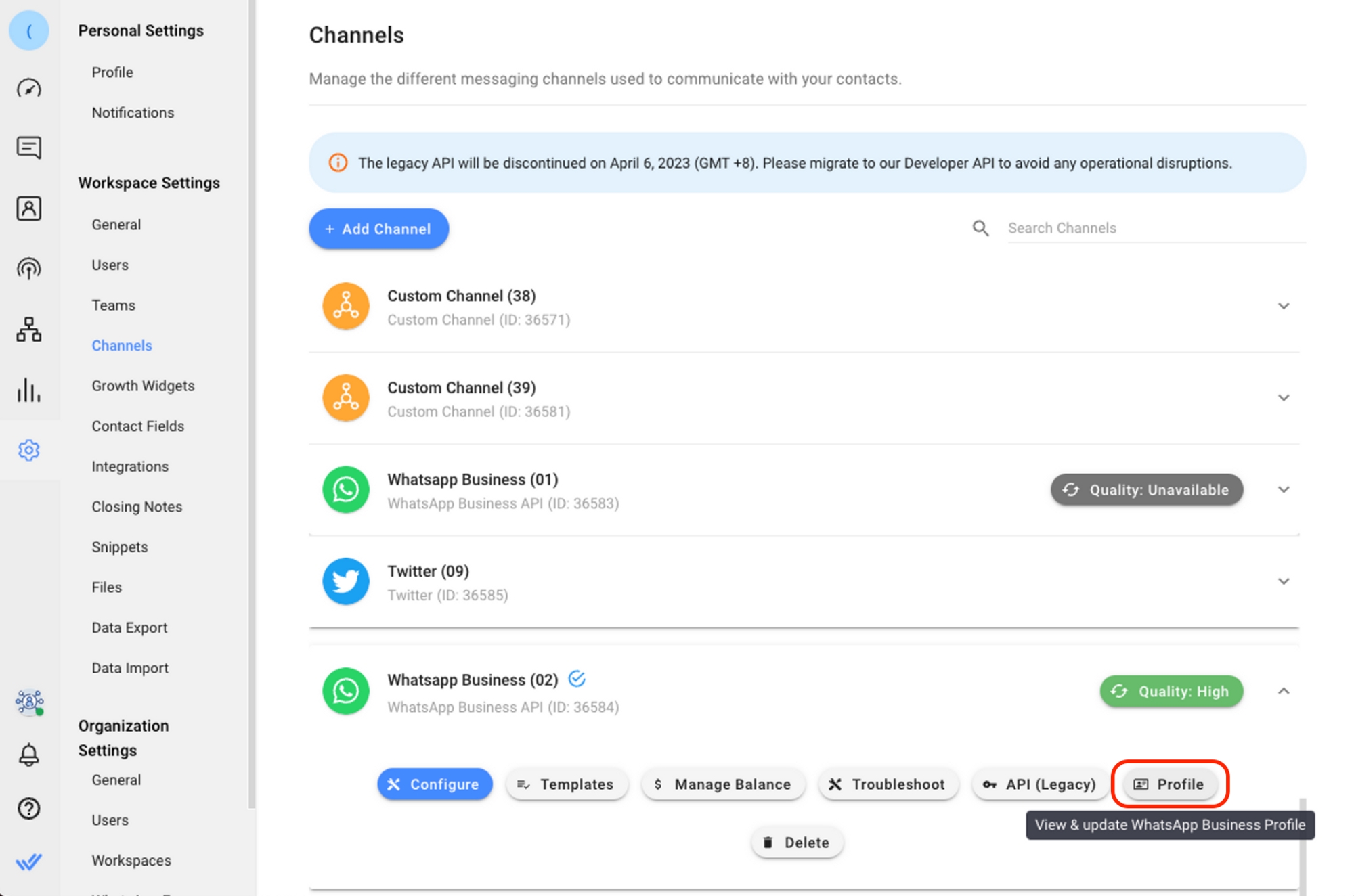Click the Add Channel button
This screenshot has height=896, width=1354.
(378, 229)
